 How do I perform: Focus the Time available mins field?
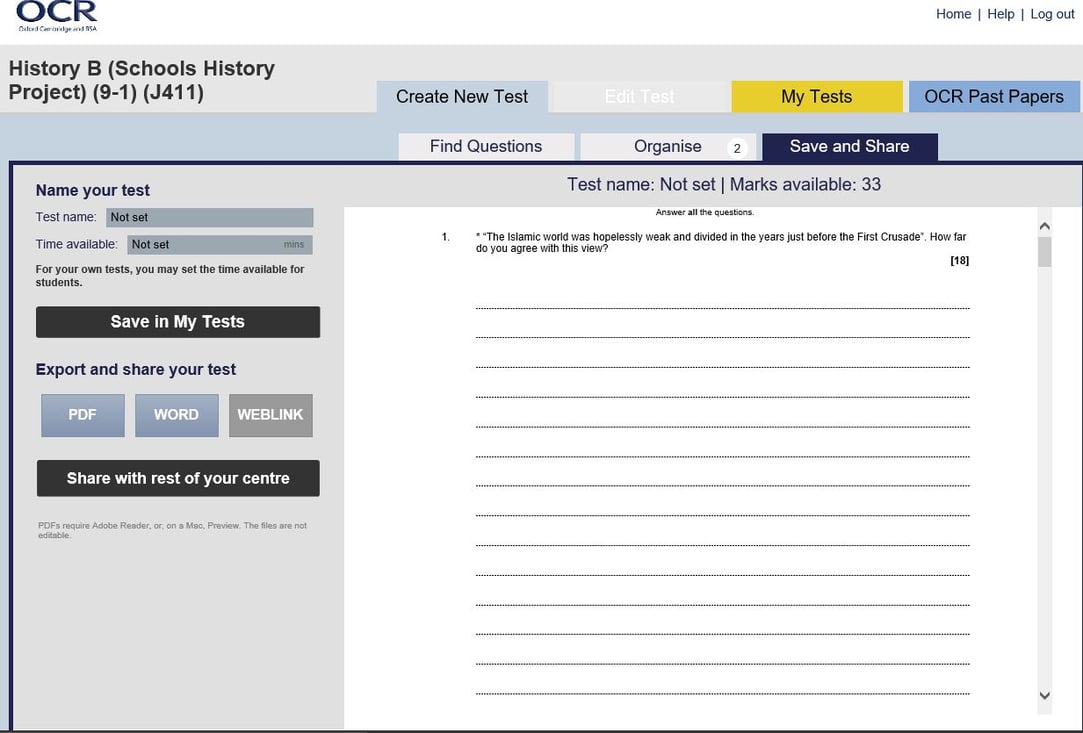[219, 244]
